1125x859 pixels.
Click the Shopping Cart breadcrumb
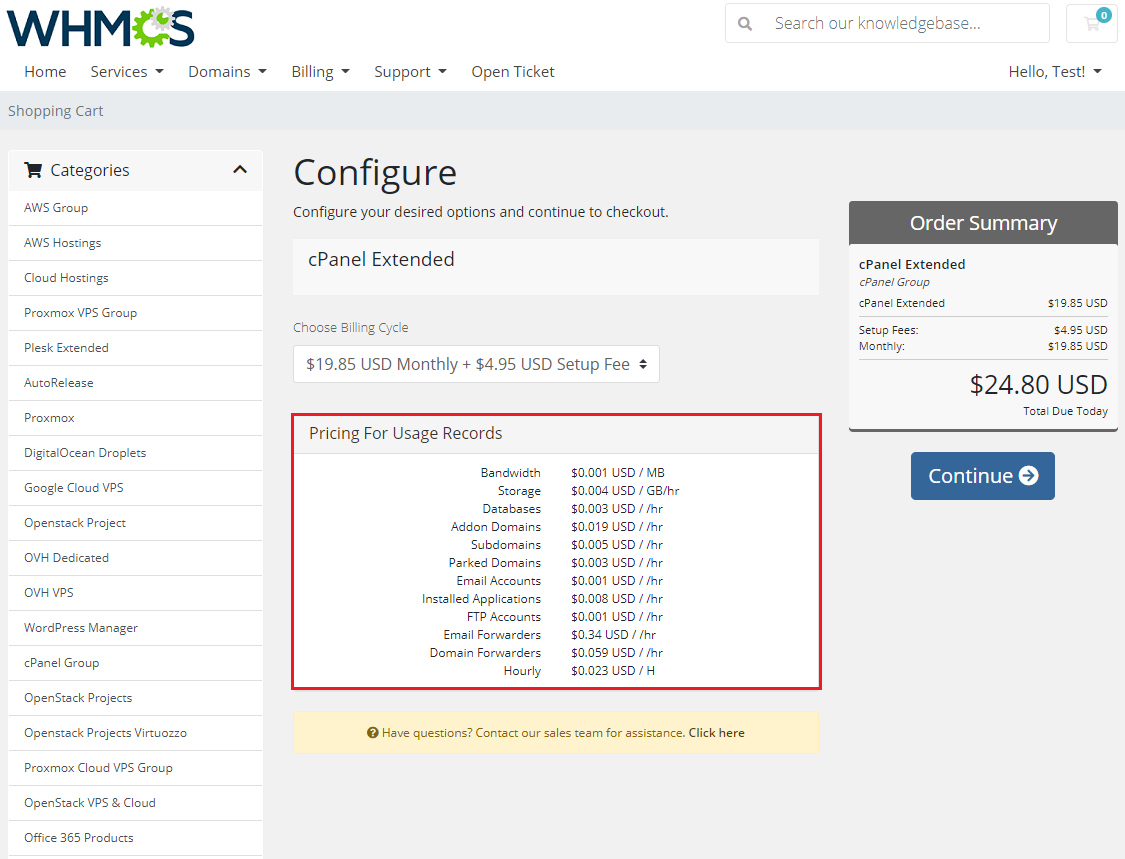pyautogui.click(x=56, y=111)
